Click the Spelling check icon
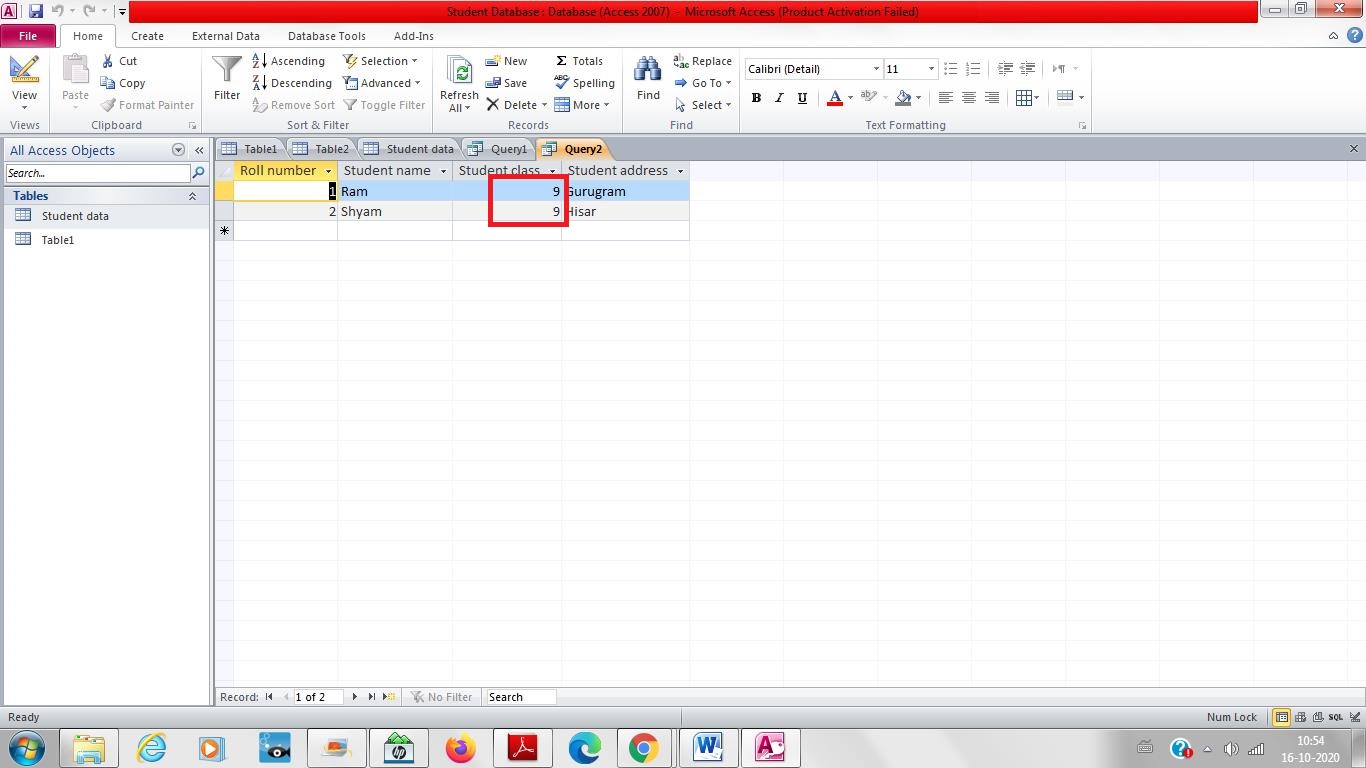Screen dimensions: 1366x768 click(563, 83)
